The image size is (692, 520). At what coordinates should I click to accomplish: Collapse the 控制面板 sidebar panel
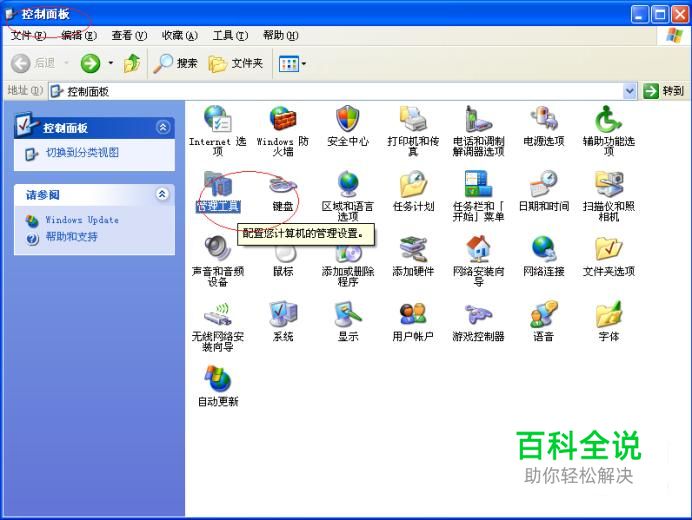(x=163, y=128)
